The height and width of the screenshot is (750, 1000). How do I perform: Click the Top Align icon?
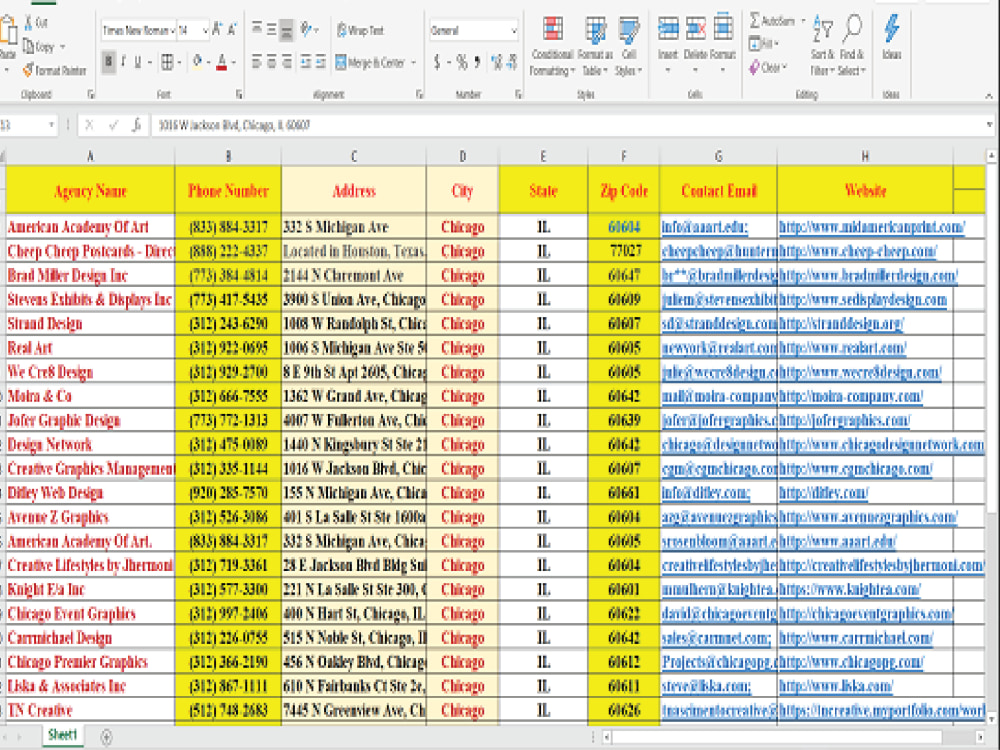click(256, 29)
